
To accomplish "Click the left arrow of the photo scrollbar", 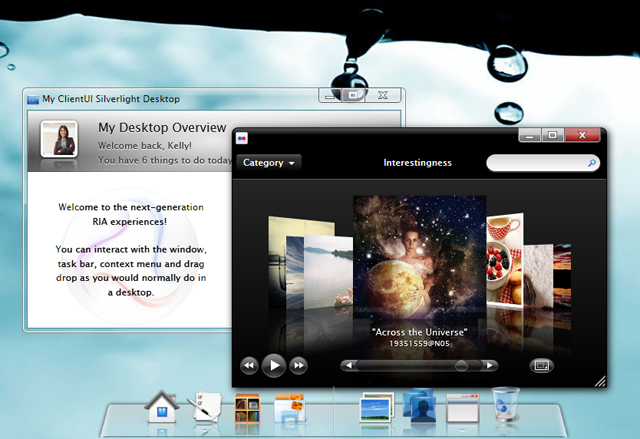I will click(348, 366).
